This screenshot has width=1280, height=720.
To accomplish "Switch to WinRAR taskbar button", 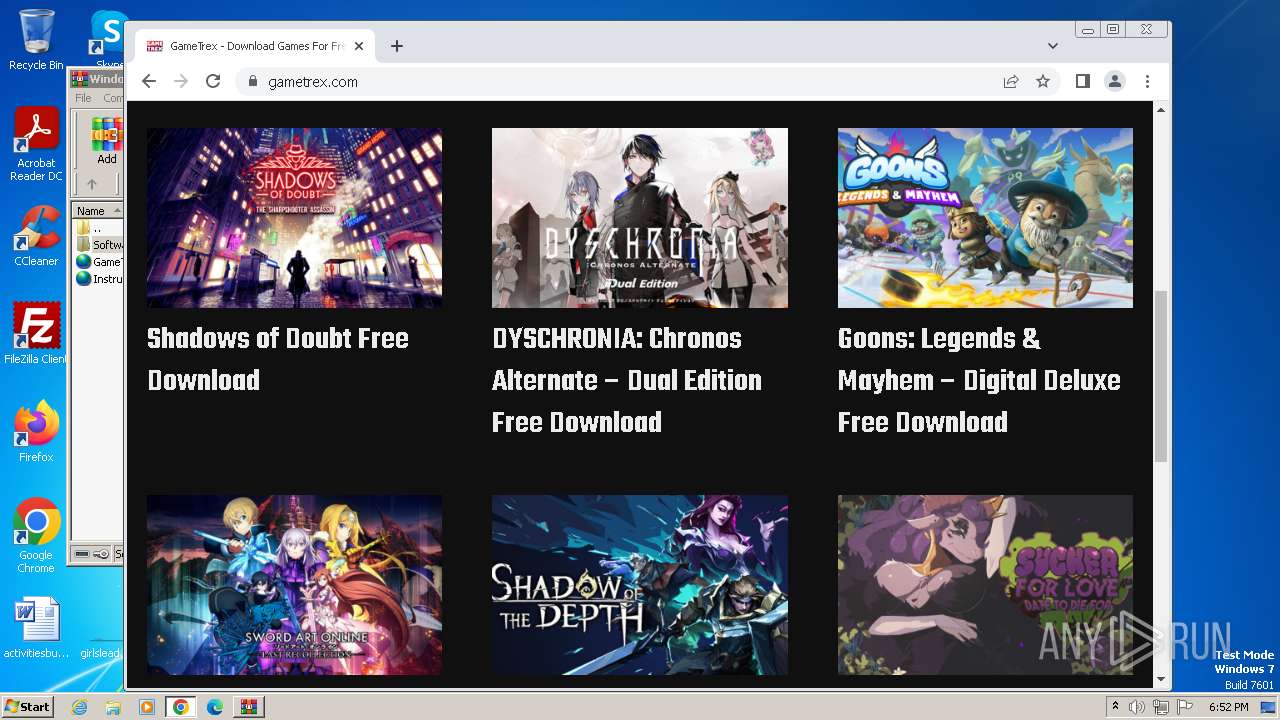I will tap(249, 707).
